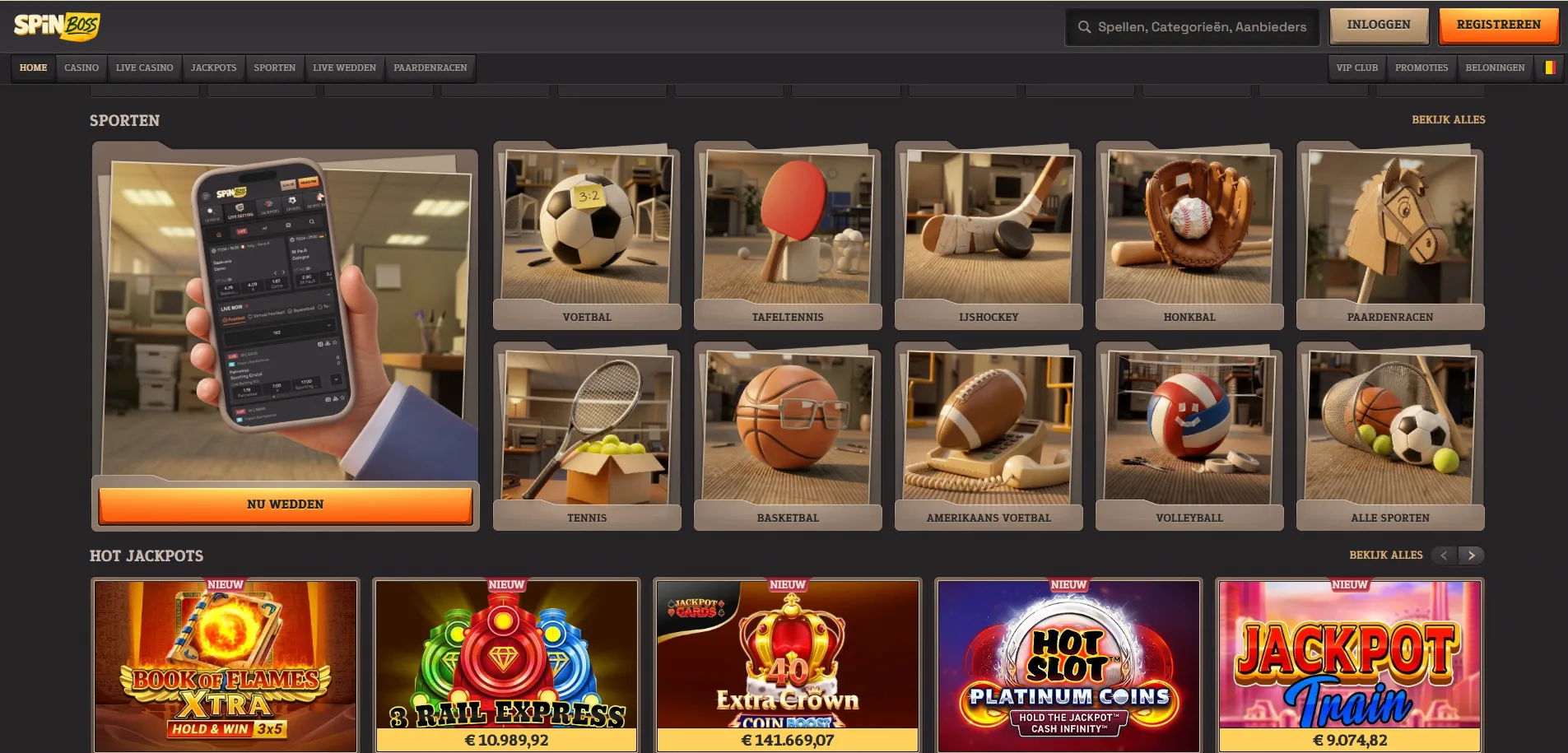Open the LIVE WEDDEN menu item
1568x753 pixels.
344,67
